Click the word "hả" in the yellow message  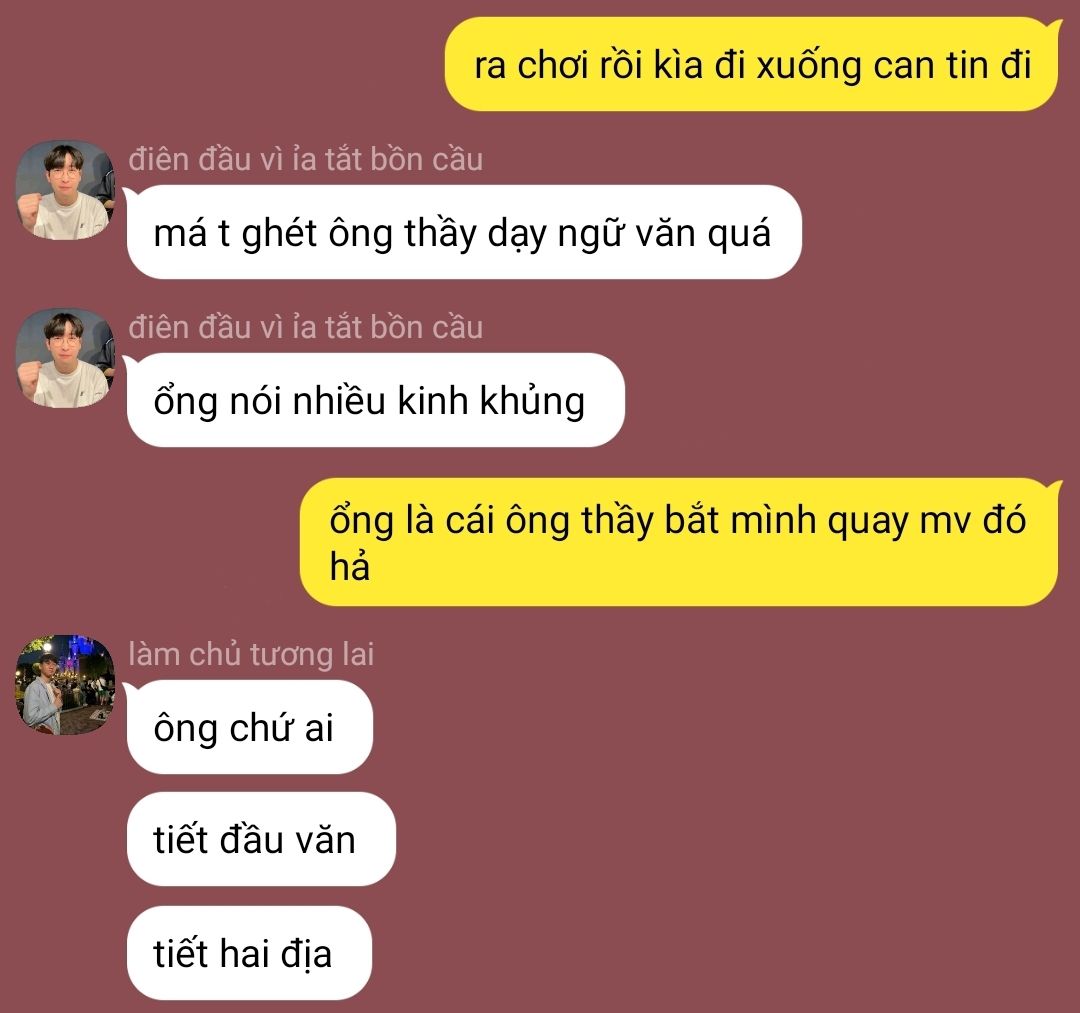coord(350,566)
